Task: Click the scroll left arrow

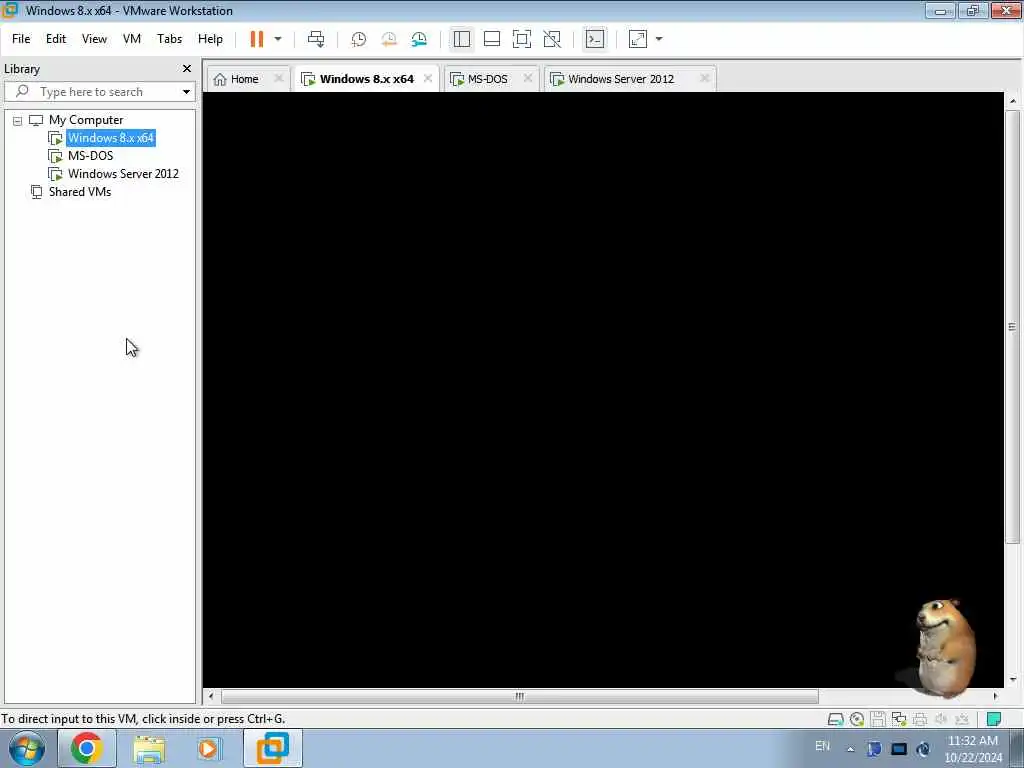Action: [x=211, y=697]
